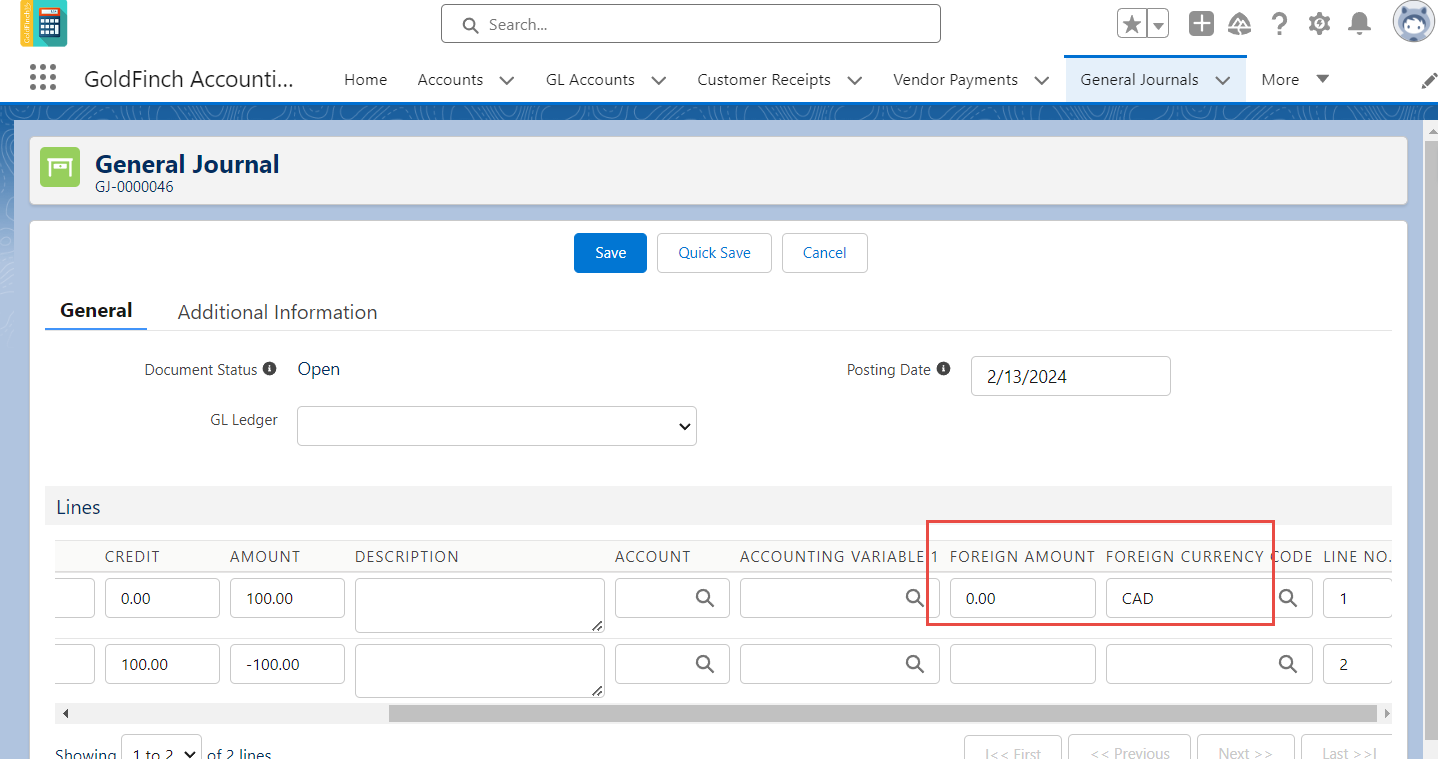Image resolution: width=1438 pixels, height=759 pixels.
Task: Click the magnifier in the global search box
Action: (x=470, y=25)
